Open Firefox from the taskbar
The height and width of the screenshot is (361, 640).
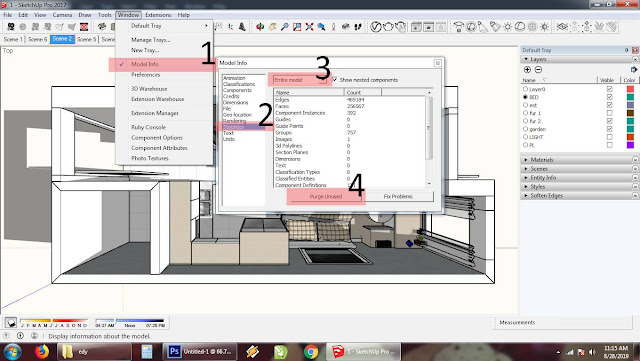point(42,352)
